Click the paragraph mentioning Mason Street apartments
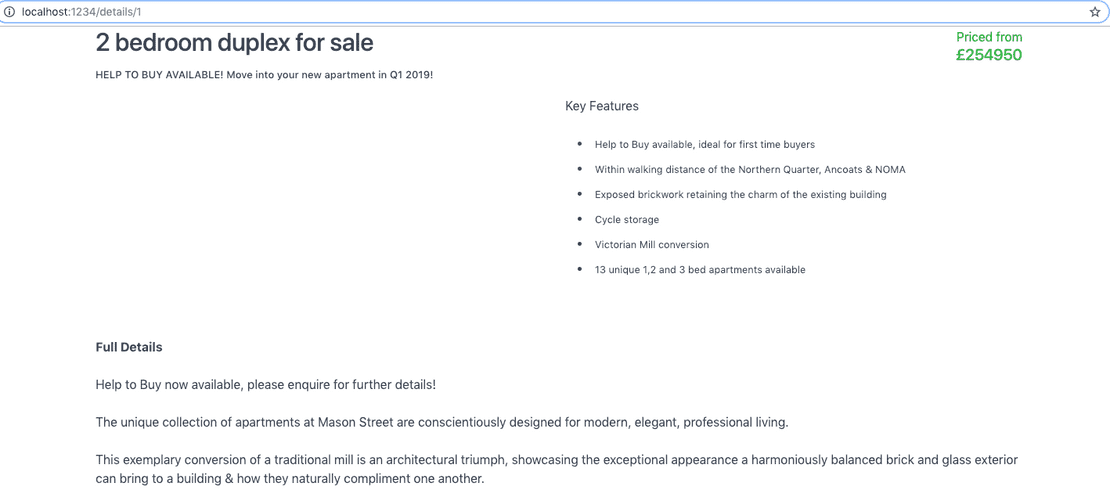 (x=442, y=423)
